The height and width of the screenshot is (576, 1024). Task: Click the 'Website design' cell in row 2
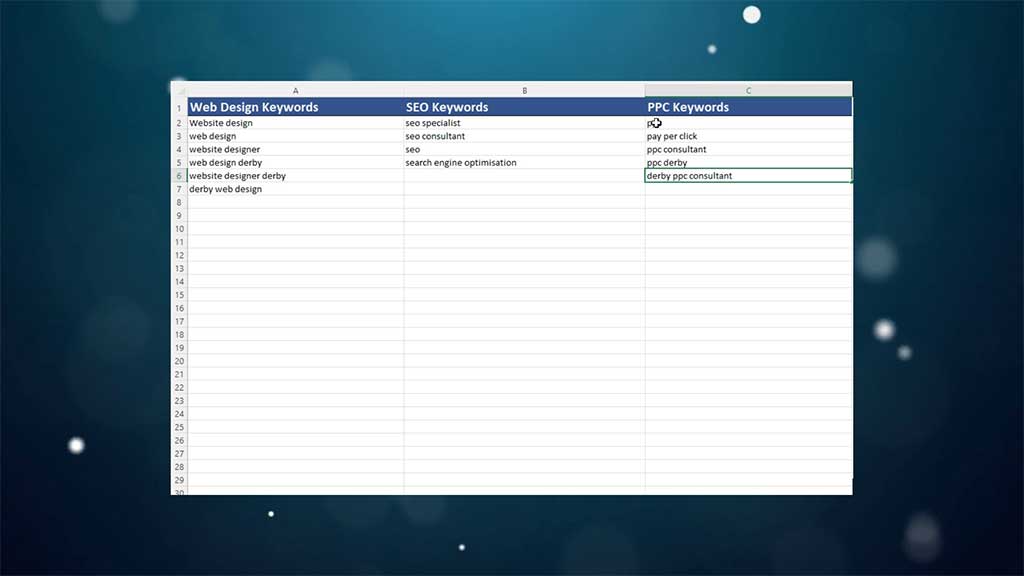click(x=295, y=123)
